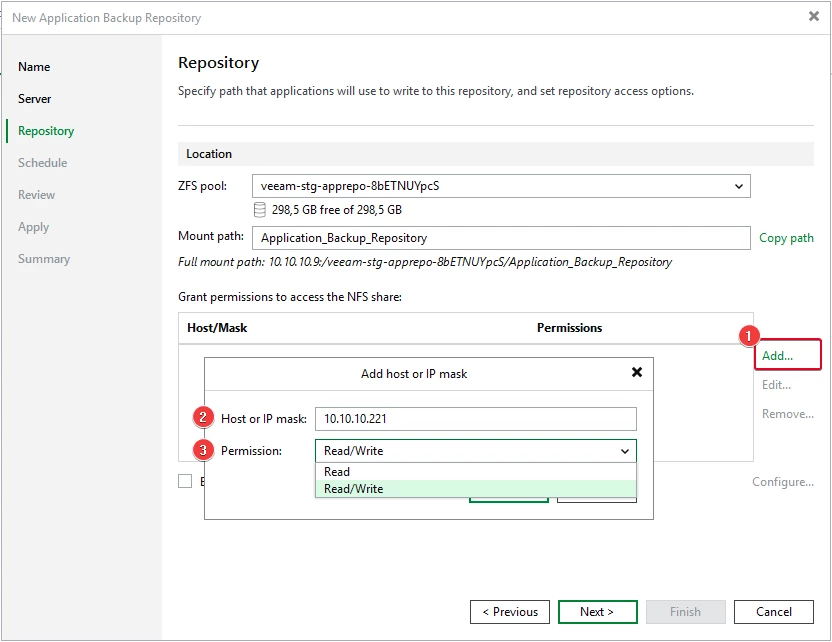Open the Server wizard step
Screen dimensions: 832x642
[34, 99]
